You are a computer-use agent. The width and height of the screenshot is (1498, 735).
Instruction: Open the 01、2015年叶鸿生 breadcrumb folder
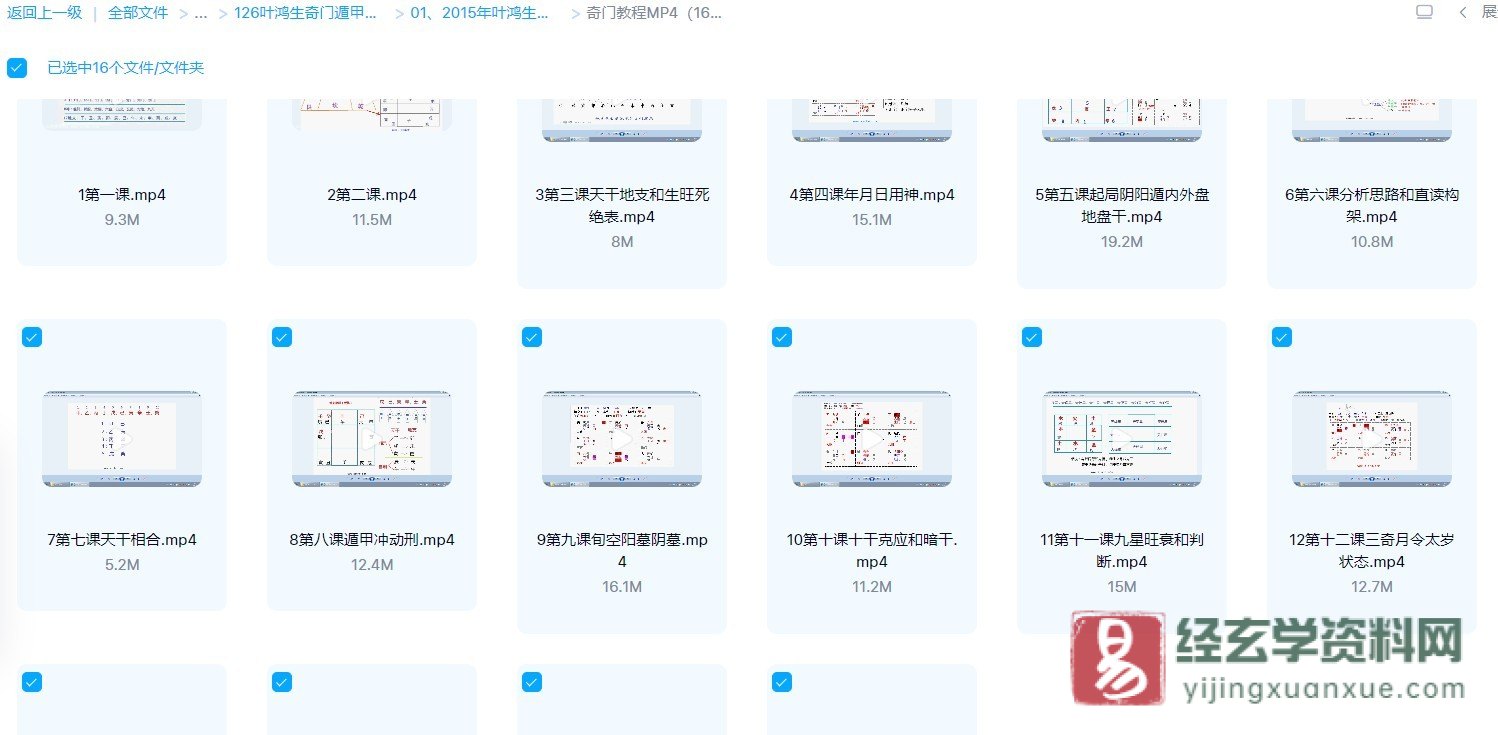[x=480, y=13]
